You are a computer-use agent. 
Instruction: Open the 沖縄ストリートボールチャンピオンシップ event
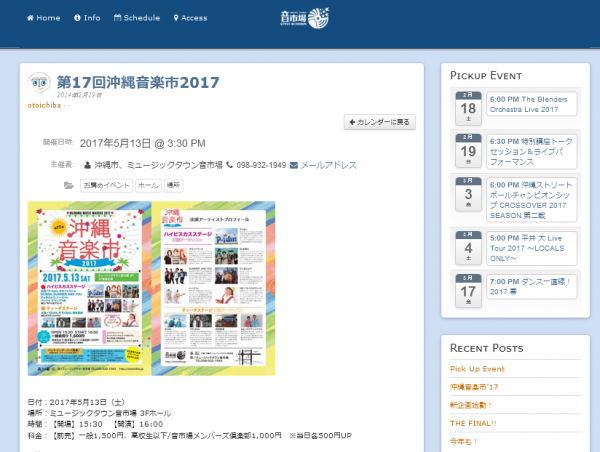[532, 200]
